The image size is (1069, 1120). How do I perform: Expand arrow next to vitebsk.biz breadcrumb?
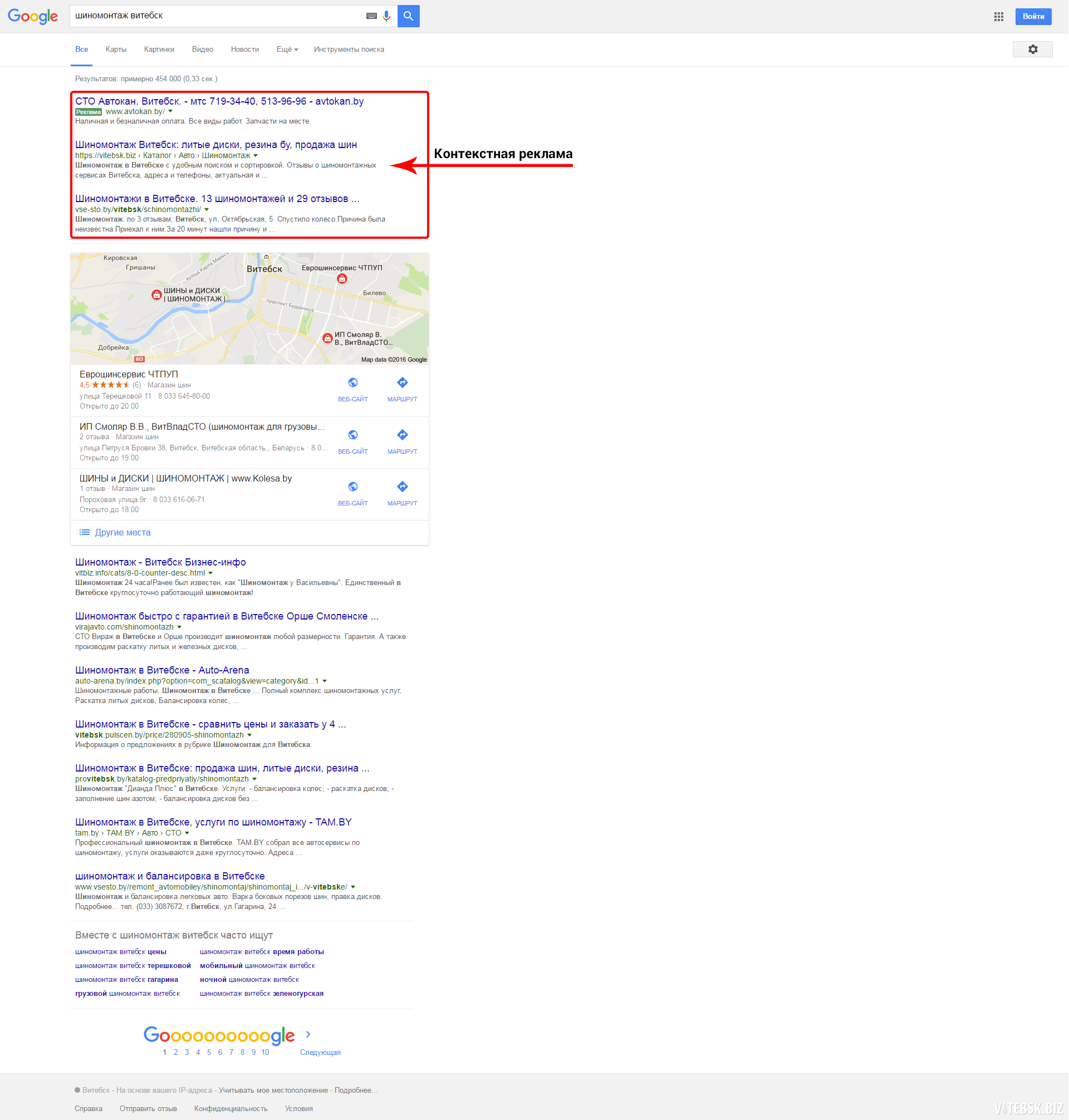point(256,155)
